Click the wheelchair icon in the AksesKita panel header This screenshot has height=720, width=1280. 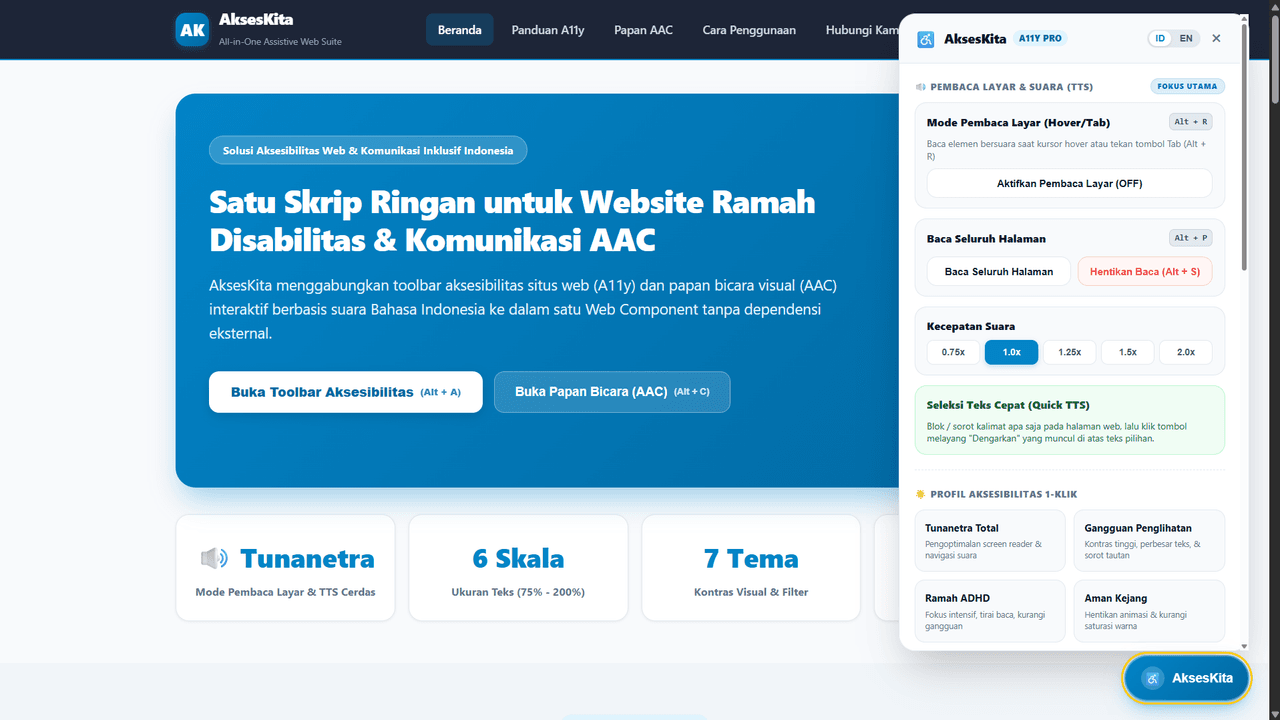point(926,39)
